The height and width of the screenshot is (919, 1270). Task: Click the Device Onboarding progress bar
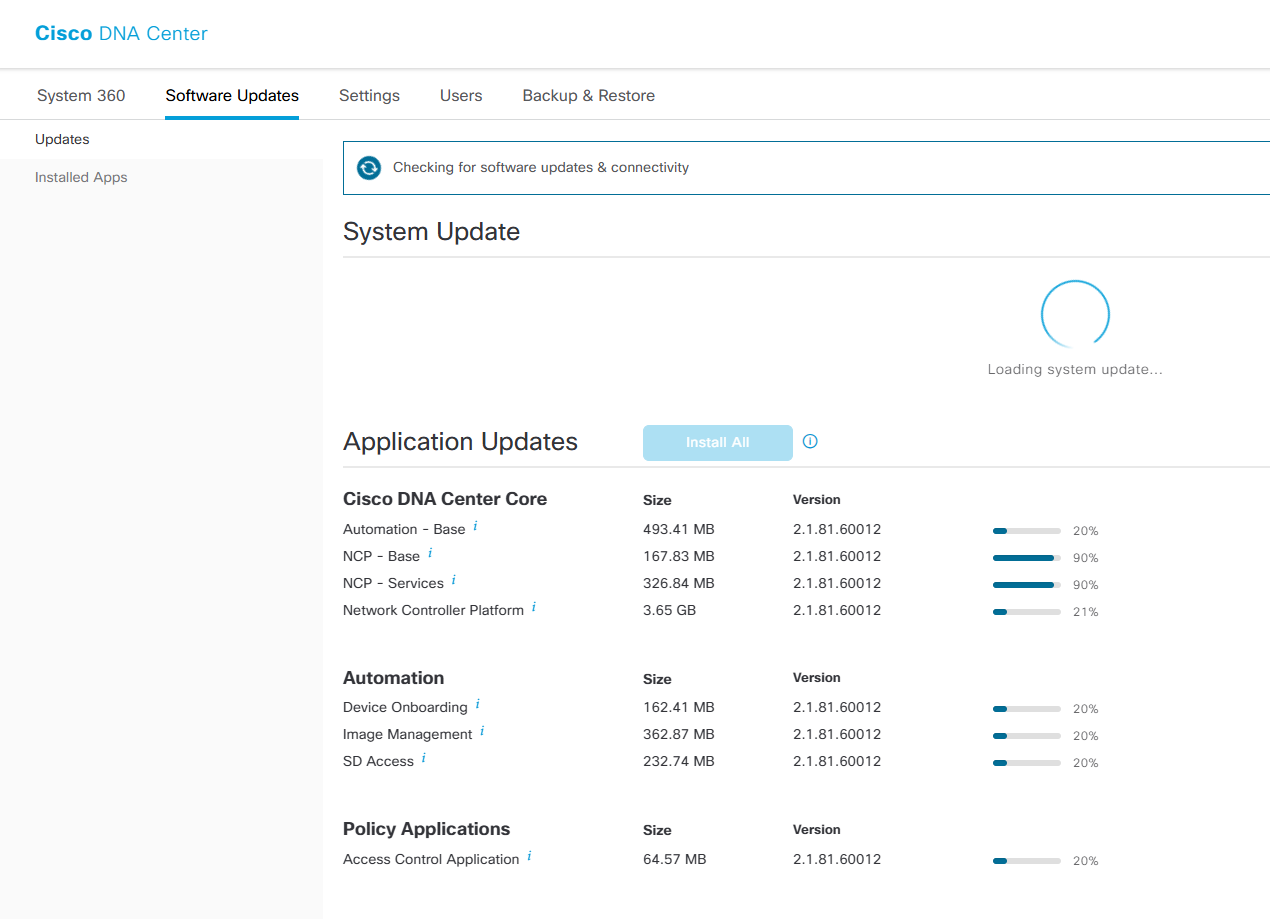click(1027, 709)
